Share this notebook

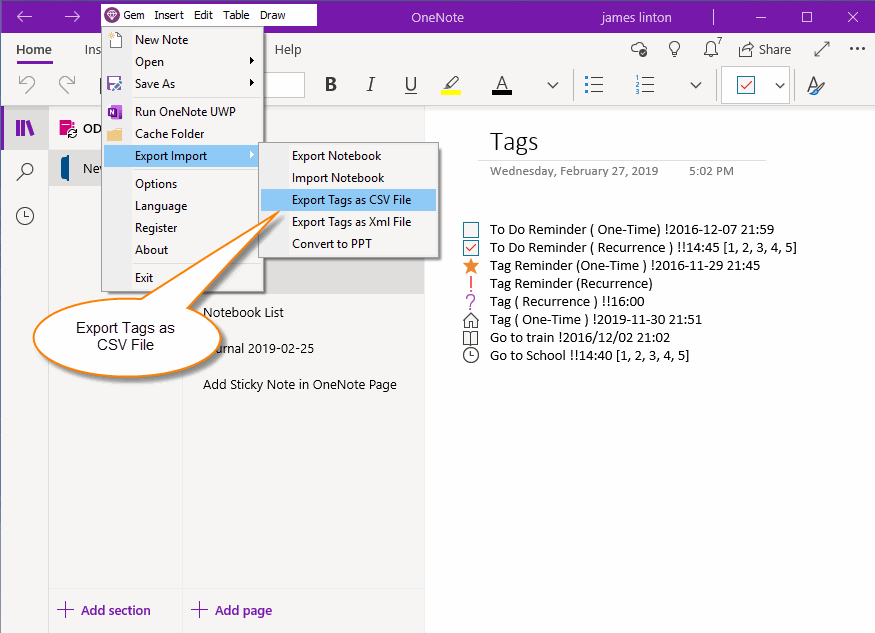(765, 50)
